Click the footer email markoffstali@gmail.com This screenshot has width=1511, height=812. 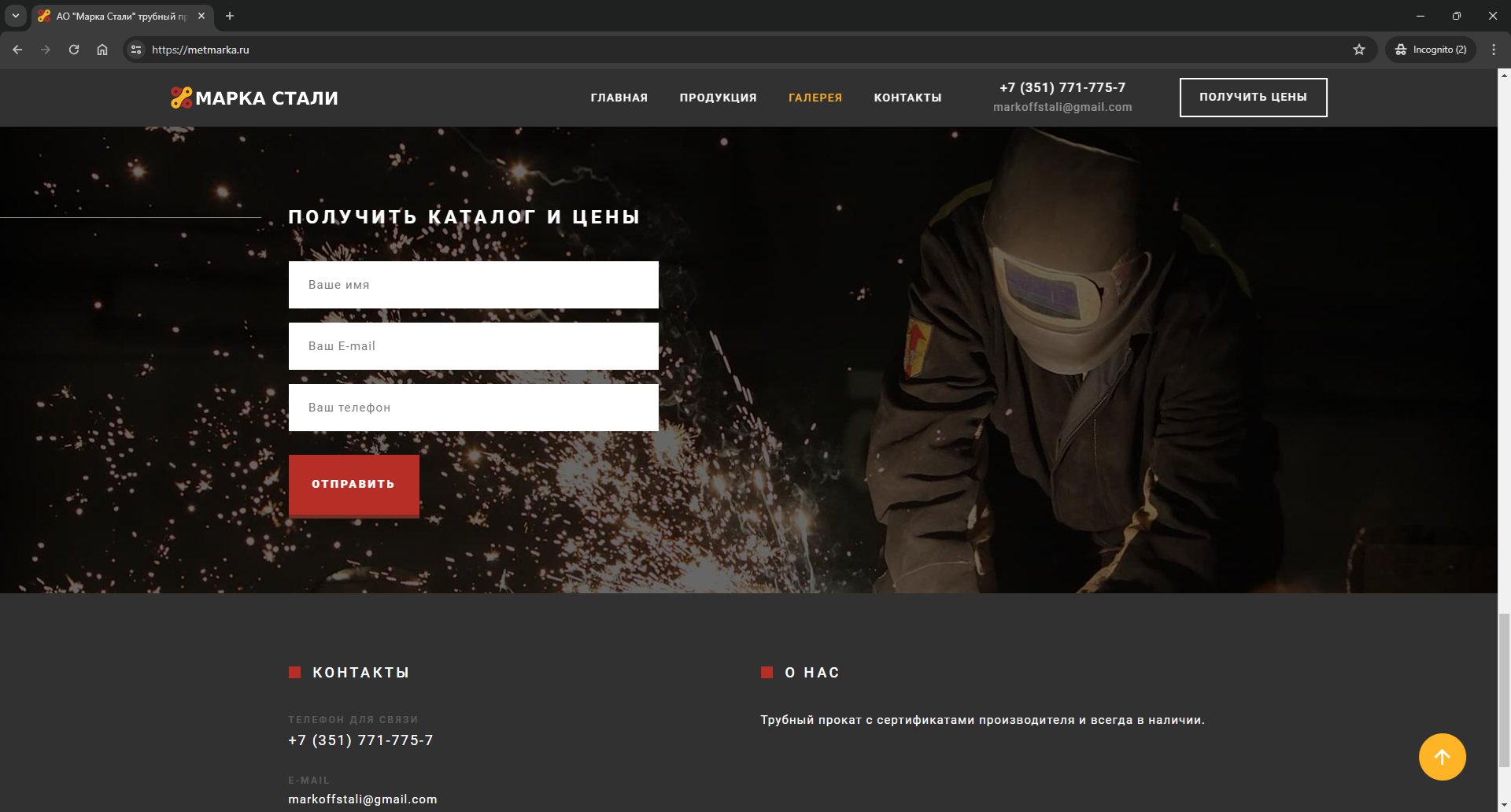(x=362, y=799)
